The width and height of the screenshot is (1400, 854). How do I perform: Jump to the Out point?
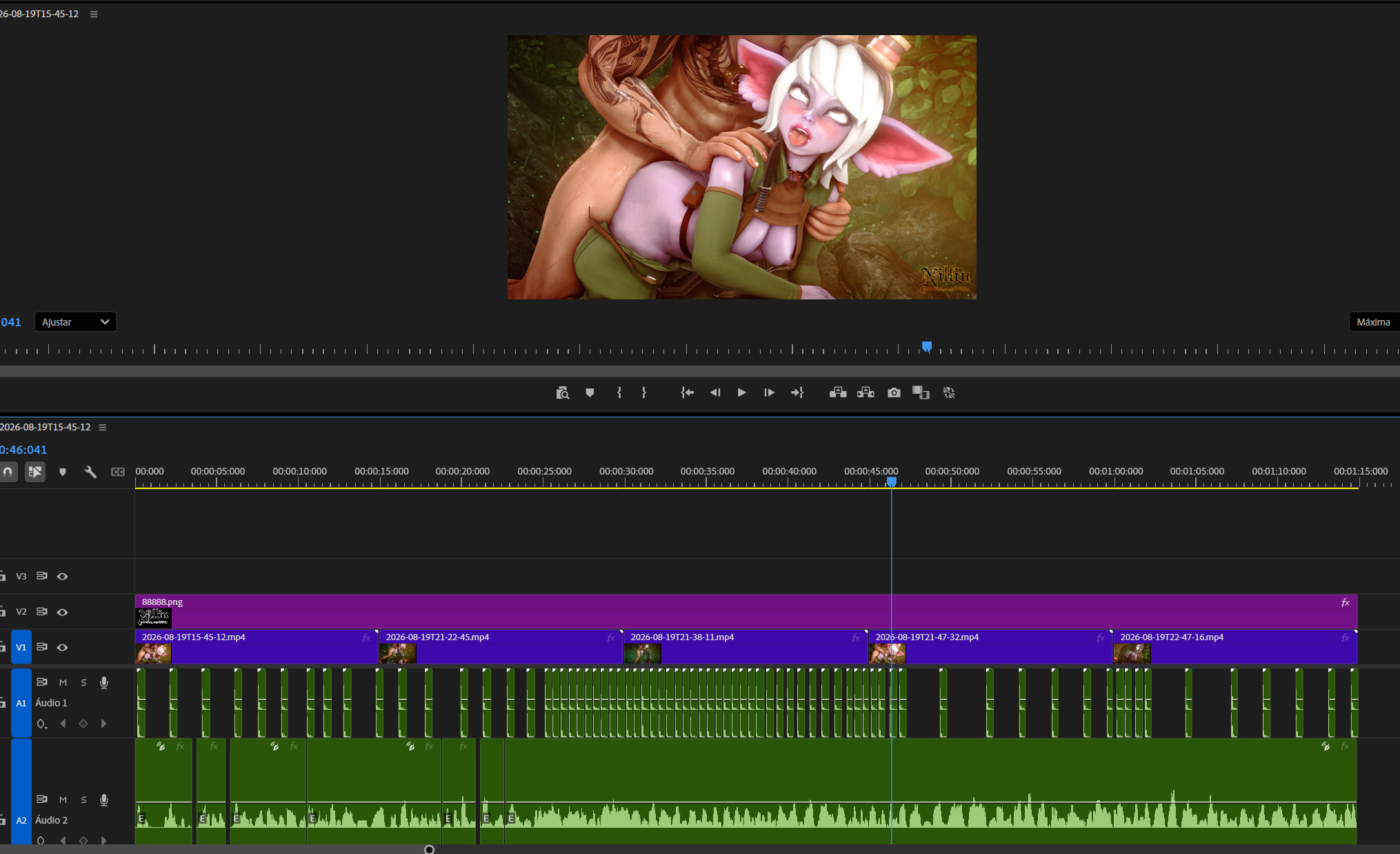[797, 393]
